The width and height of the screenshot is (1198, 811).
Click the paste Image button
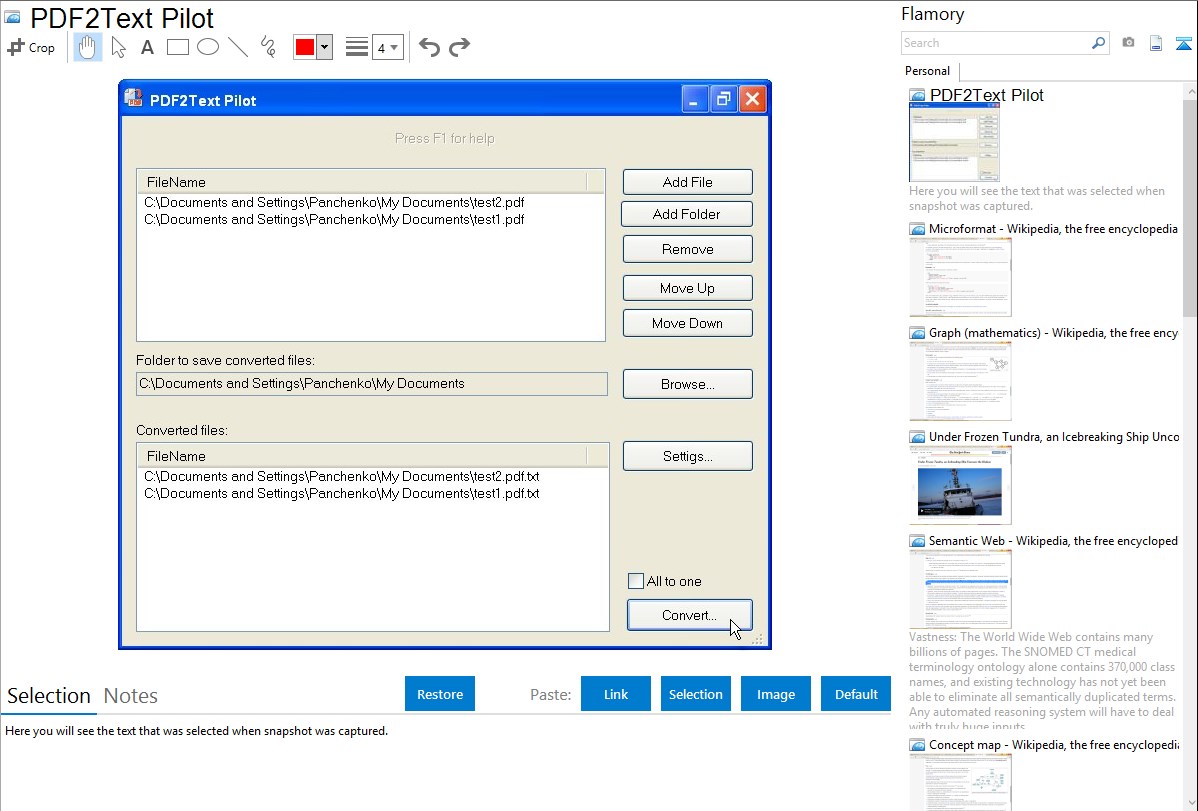point(775,694)
